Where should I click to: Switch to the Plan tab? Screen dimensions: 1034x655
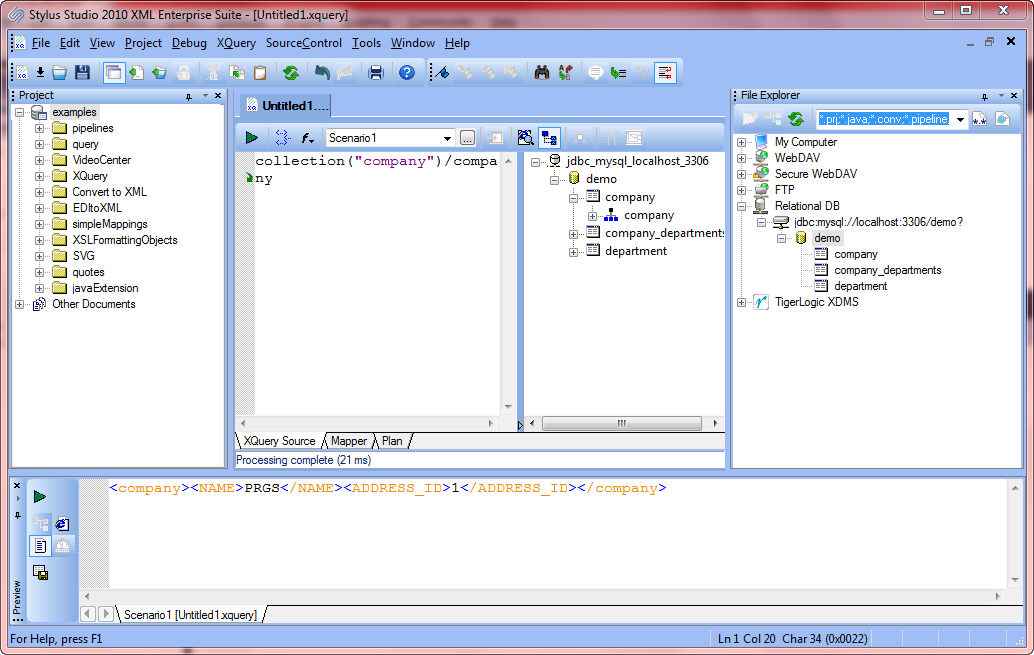click(392, 441)
